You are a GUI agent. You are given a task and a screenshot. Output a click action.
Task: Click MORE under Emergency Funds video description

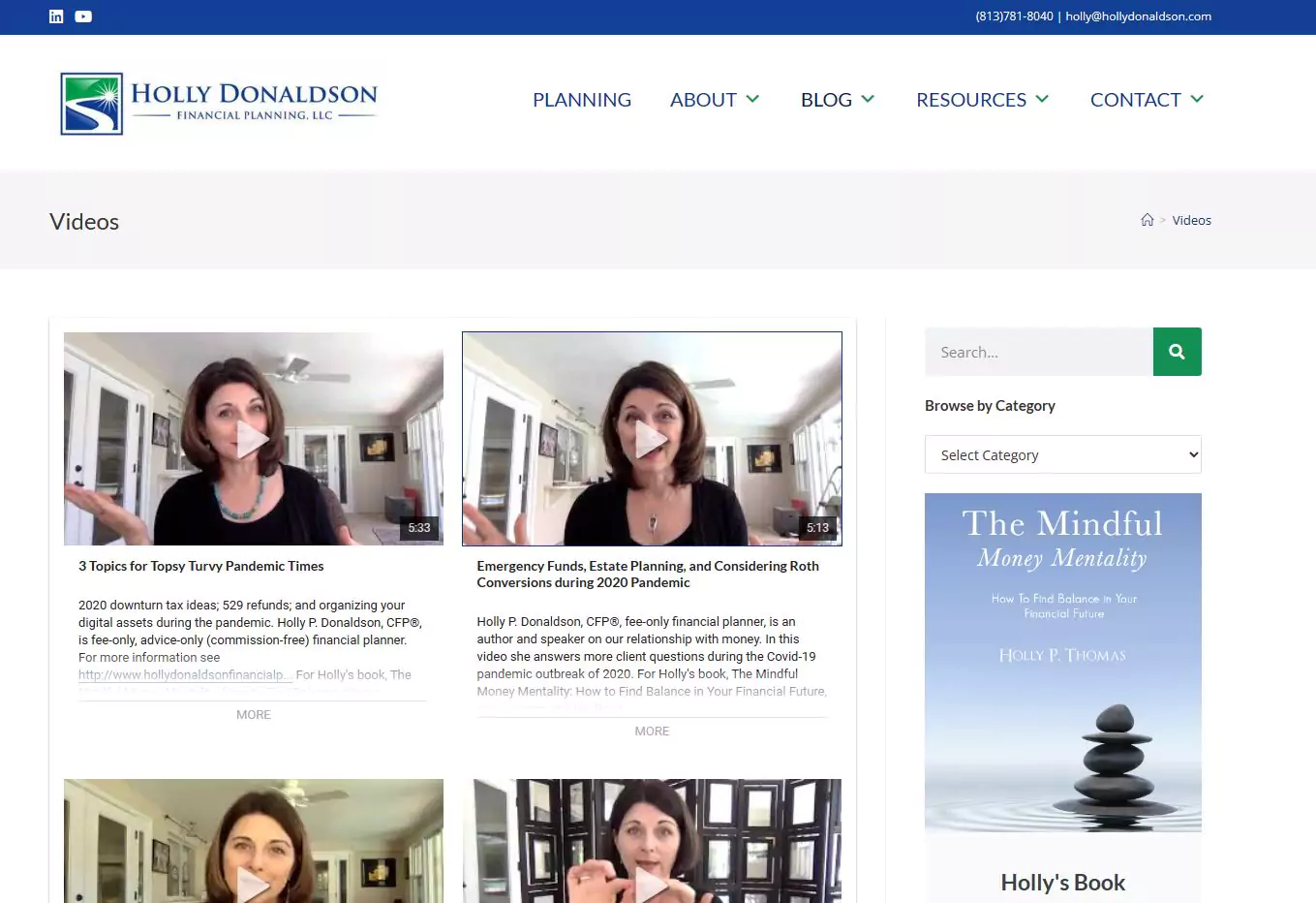coord(652,731)
